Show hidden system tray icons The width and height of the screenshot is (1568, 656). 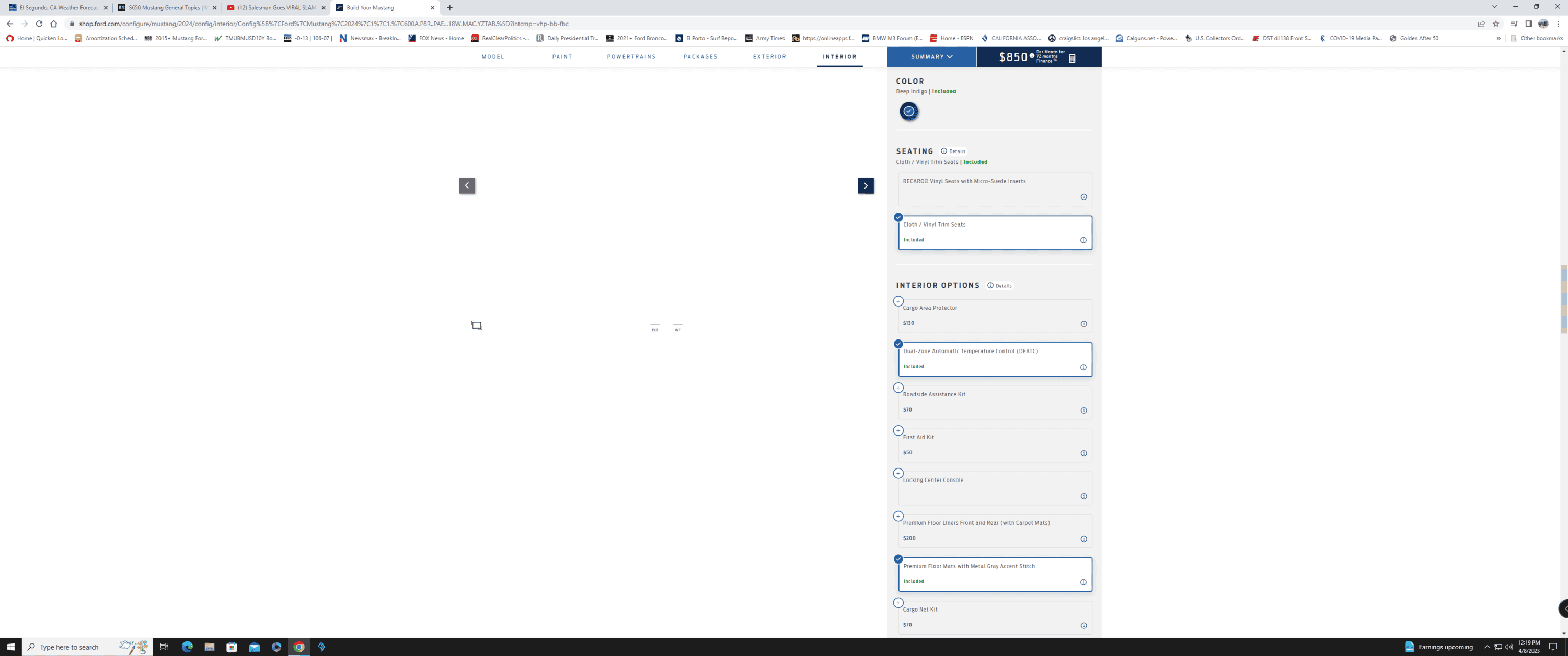coord(1487,647)
